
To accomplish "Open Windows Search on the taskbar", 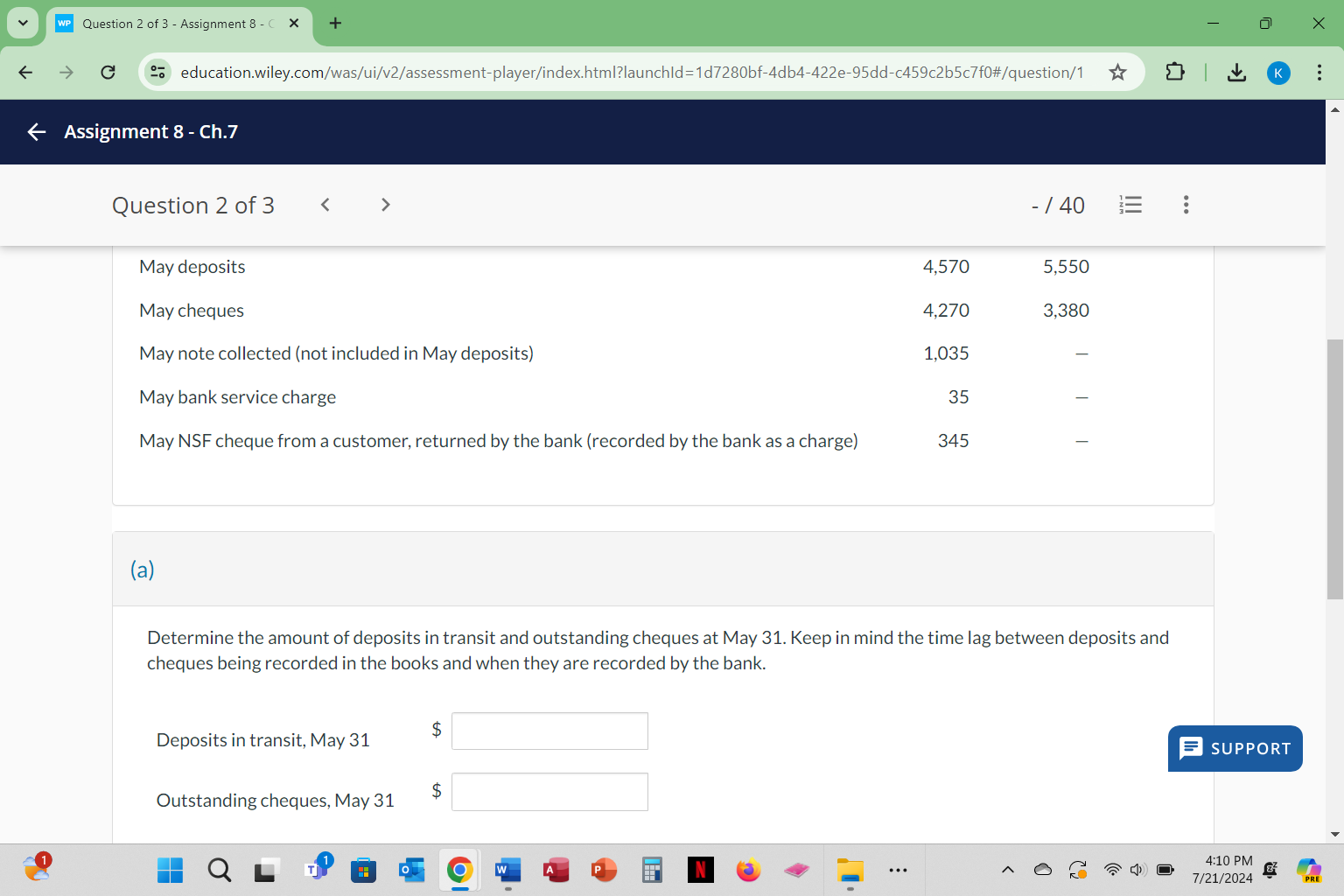I will pyautogui.click(x=220, y=870).
